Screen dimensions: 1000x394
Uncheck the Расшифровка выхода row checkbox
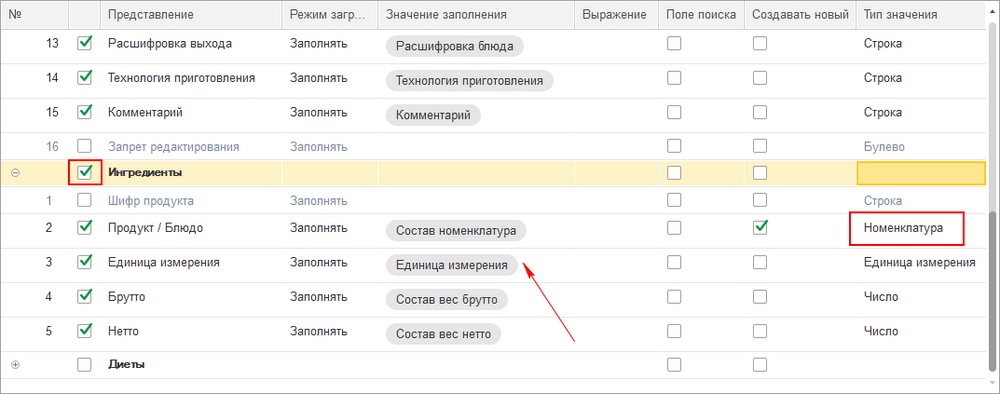(x=84, y=43)
